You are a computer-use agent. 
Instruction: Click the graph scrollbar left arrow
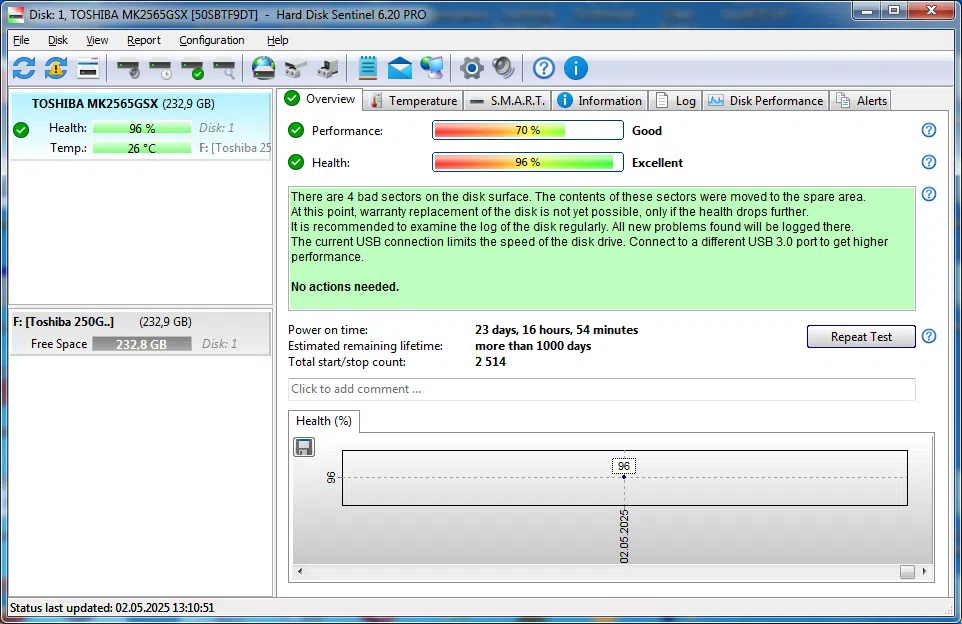pyautogui.click(x=300, y=571)
